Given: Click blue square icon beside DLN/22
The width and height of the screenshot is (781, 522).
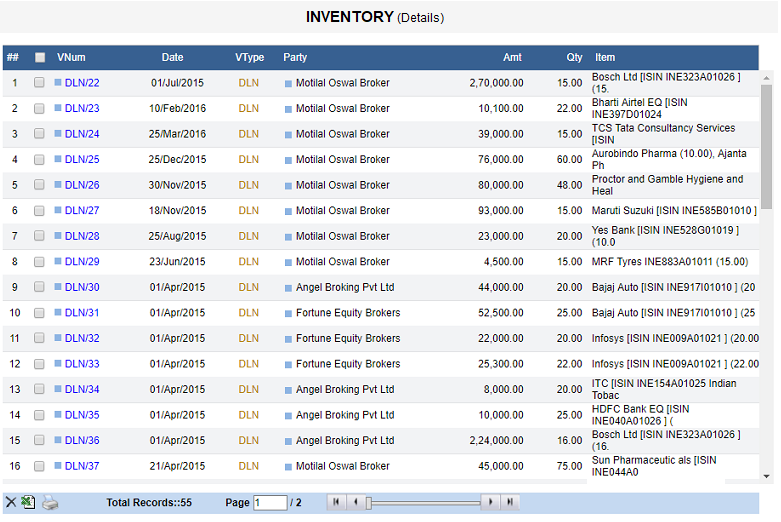Looking at the screenshot, I should point(58,82).
